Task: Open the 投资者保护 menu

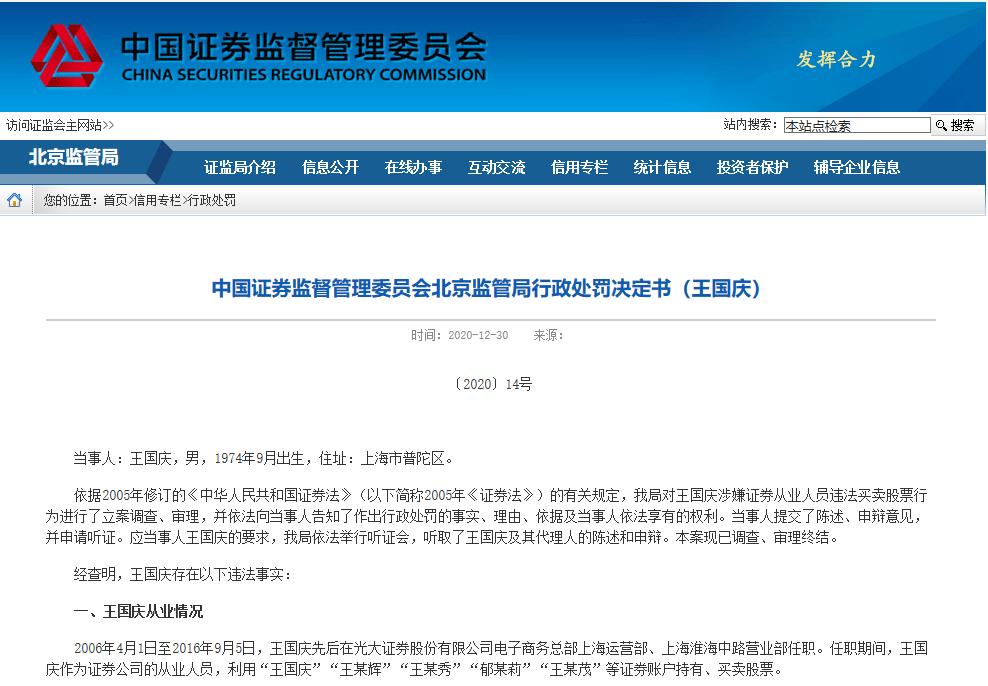Action: pos(752,167)
